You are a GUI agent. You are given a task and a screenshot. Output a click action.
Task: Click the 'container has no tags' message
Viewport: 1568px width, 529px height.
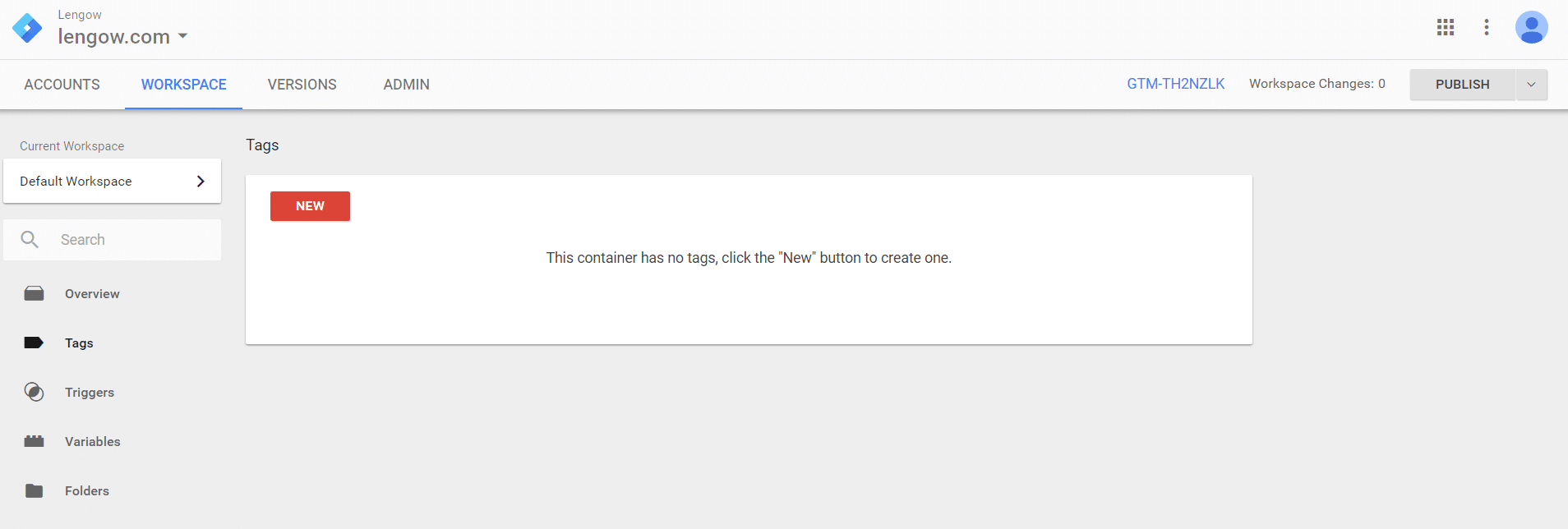click(749, 258)
